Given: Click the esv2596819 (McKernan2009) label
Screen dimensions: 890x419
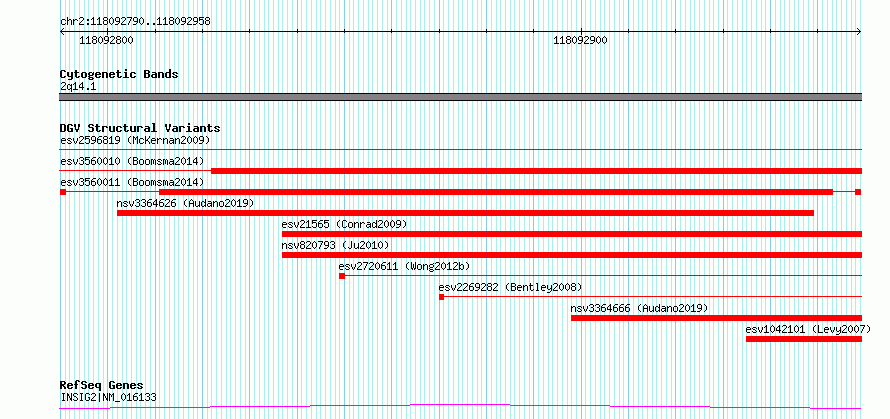Looking at the screenshot, I should tap(135, 140).
